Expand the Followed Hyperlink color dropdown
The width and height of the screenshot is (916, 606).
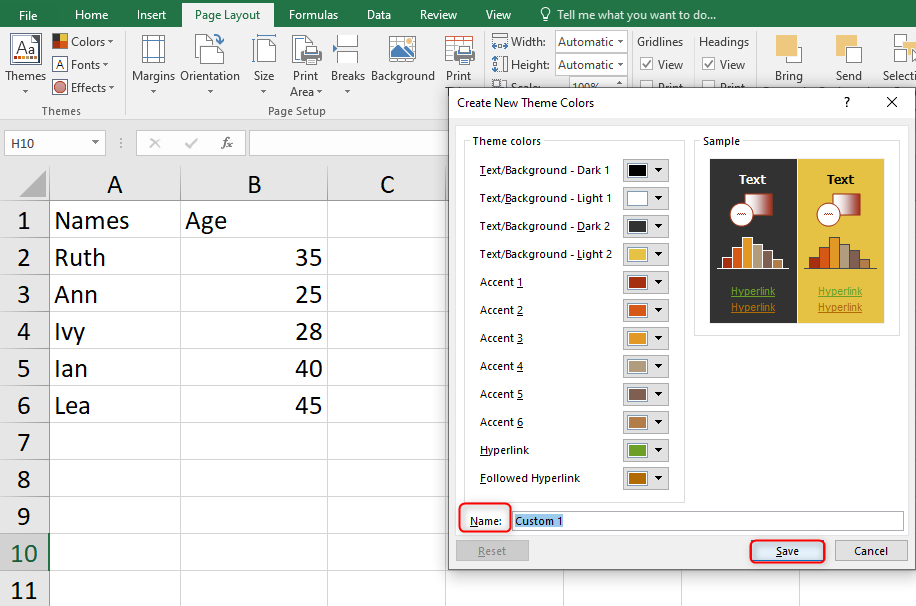point(659,478)
